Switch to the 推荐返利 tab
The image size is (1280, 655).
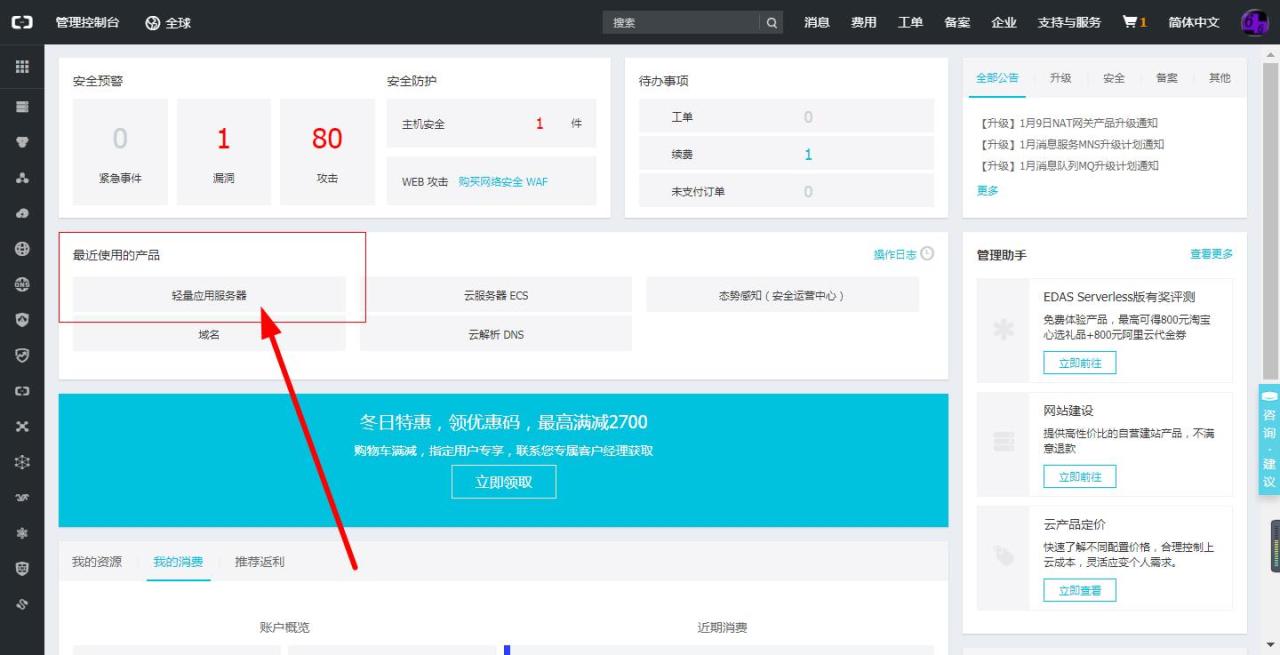[x=260, y=562]
